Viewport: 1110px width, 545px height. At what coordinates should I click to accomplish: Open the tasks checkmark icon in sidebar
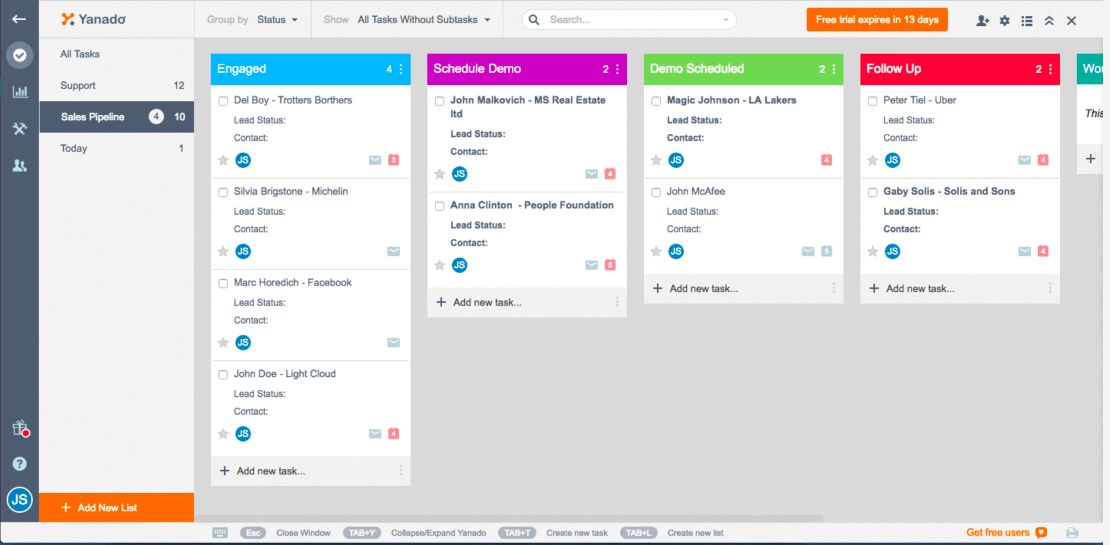click(x=20, y=55)
